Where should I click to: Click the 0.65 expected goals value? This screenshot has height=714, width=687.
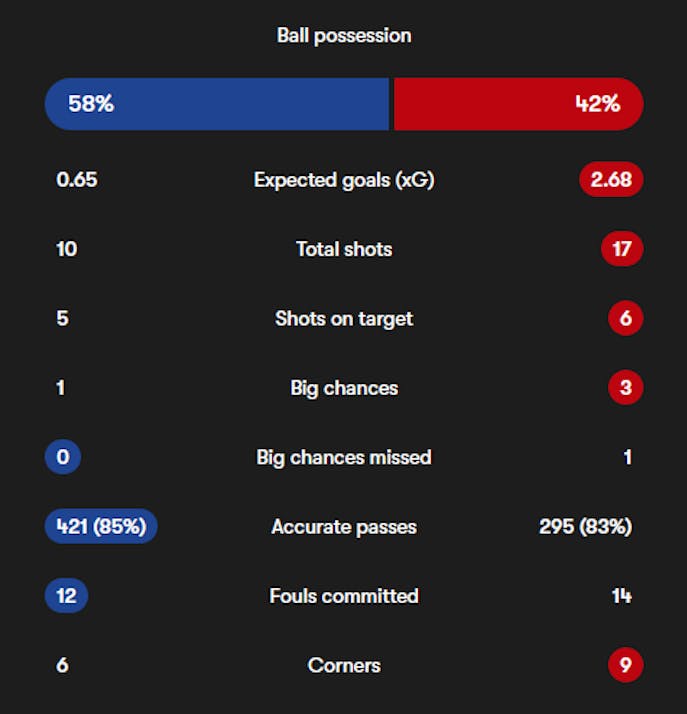click(77, 180)
